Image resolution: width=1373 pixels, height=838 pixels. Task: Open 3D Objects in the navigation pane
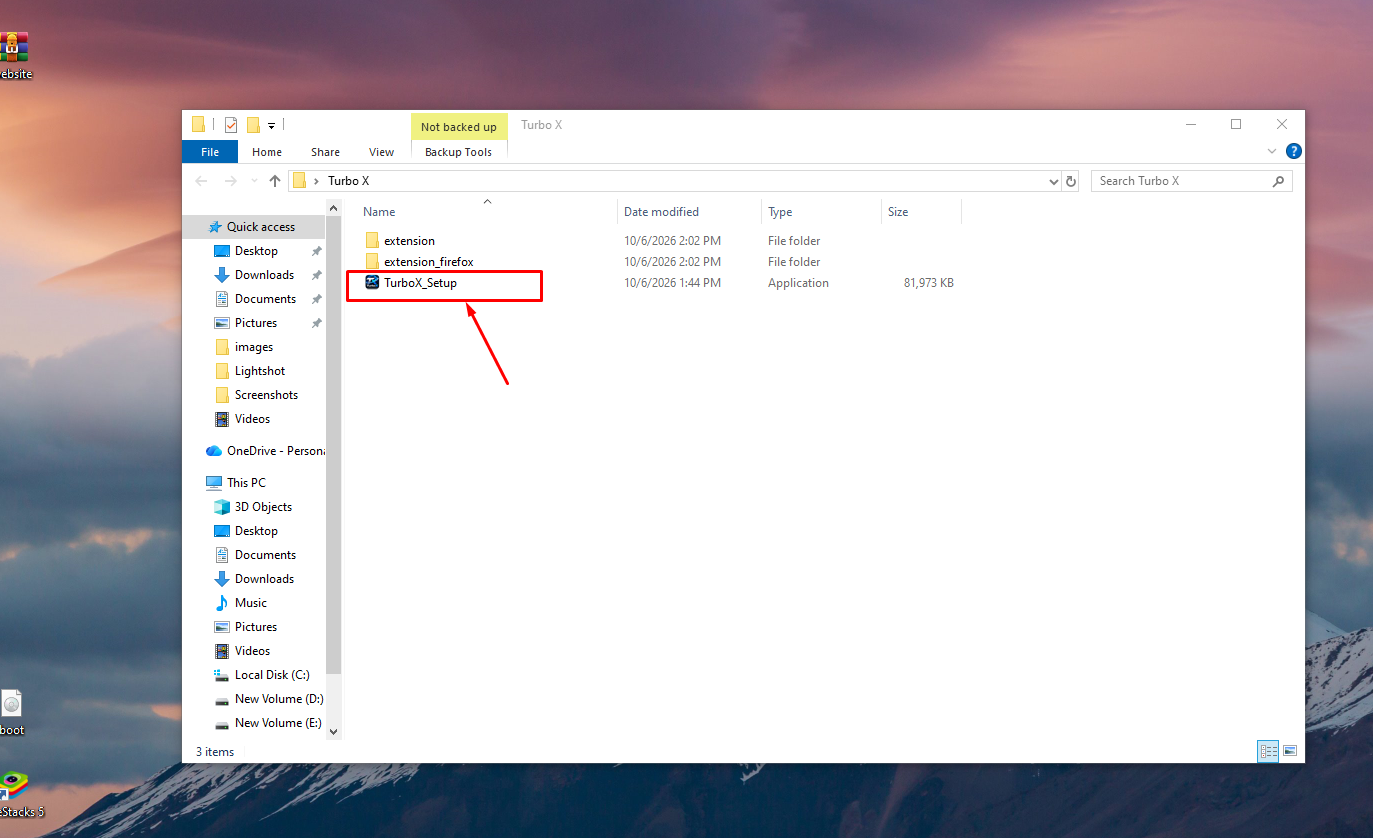point(253,507)
